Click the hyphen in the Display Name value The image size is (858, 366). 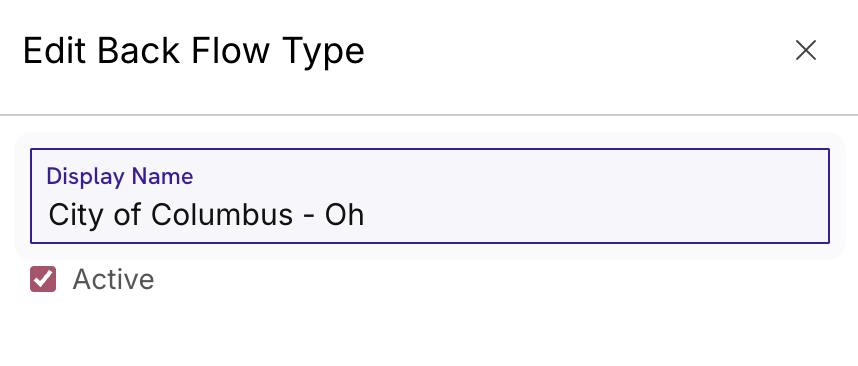(309, 215)
